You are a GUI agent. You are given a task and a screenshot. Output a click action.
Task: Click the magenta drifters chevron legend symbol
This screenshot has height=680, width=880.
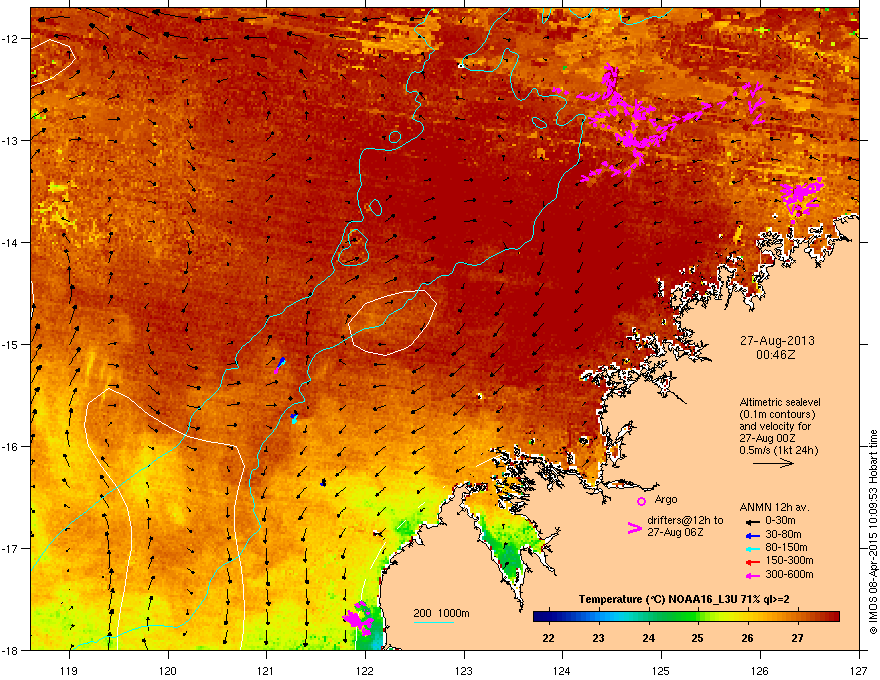(634, 528)
